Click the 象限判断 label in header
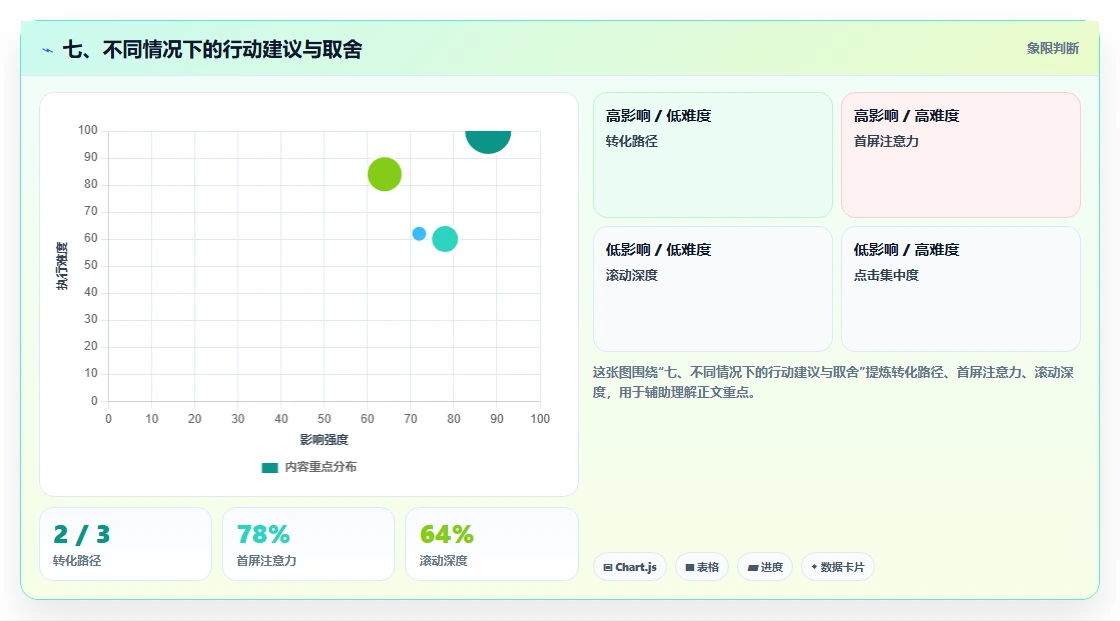Screen dimensions: 1120x621 coord(1052,49)
